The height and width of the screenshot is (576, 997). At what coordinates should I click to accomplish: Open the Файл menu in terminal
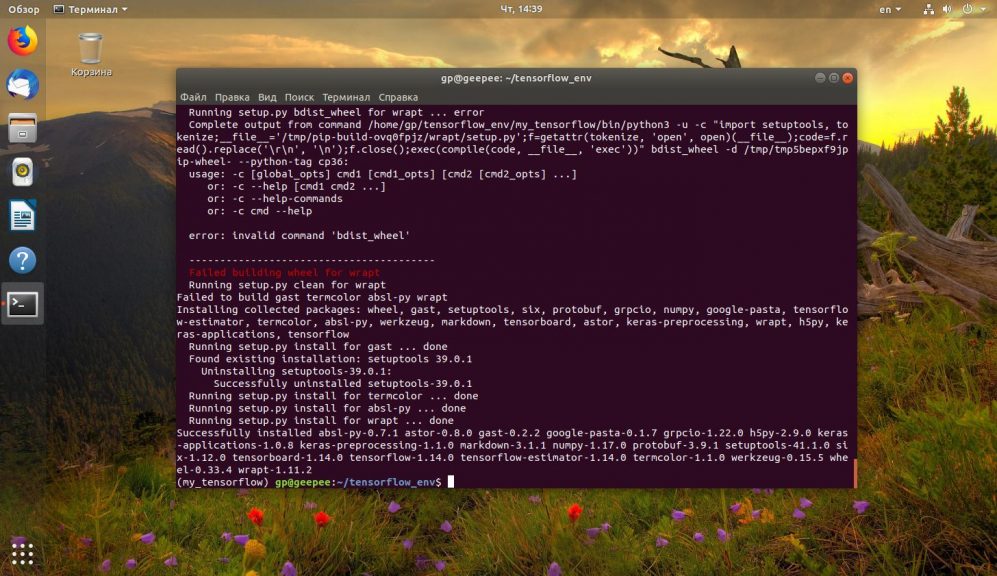193,97
